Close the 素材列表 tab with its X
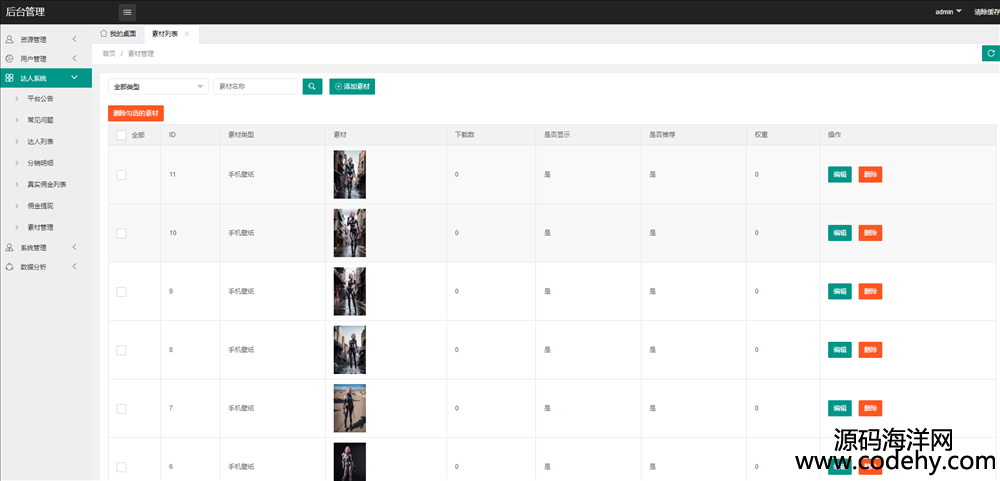1000x481 pixels. pyautogui.click(x=187, y=34)
